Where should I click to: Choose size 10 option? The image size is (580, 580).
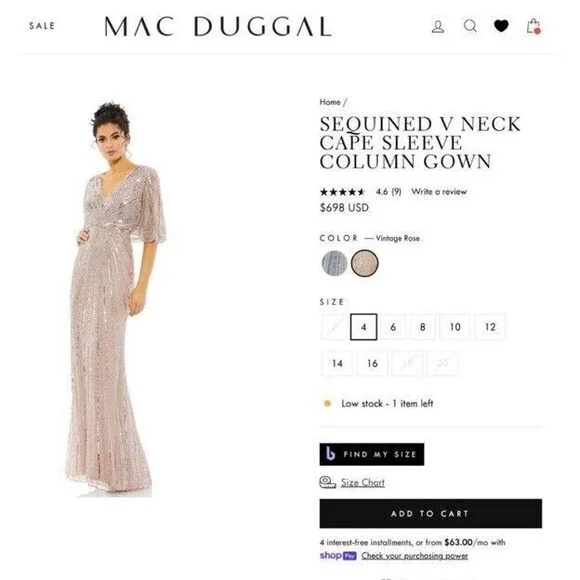click(x=455, y=327)
